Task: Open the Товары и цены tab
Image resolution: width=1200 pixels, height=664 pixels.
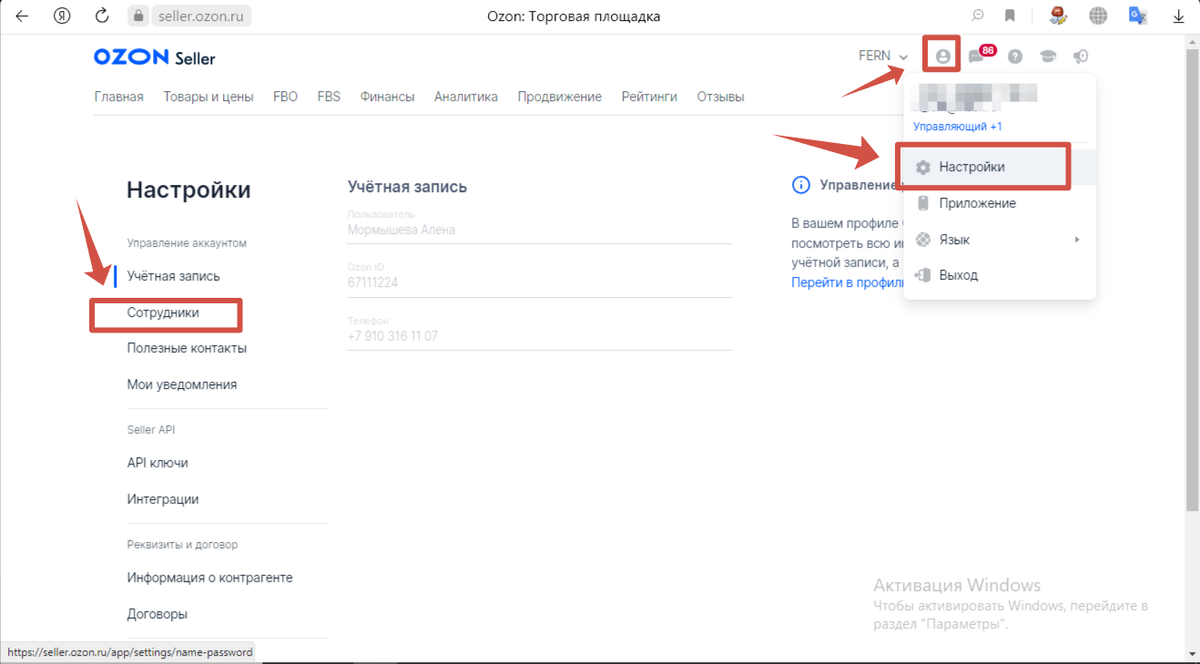Action: pyautogui.click(x=208, y=97)
